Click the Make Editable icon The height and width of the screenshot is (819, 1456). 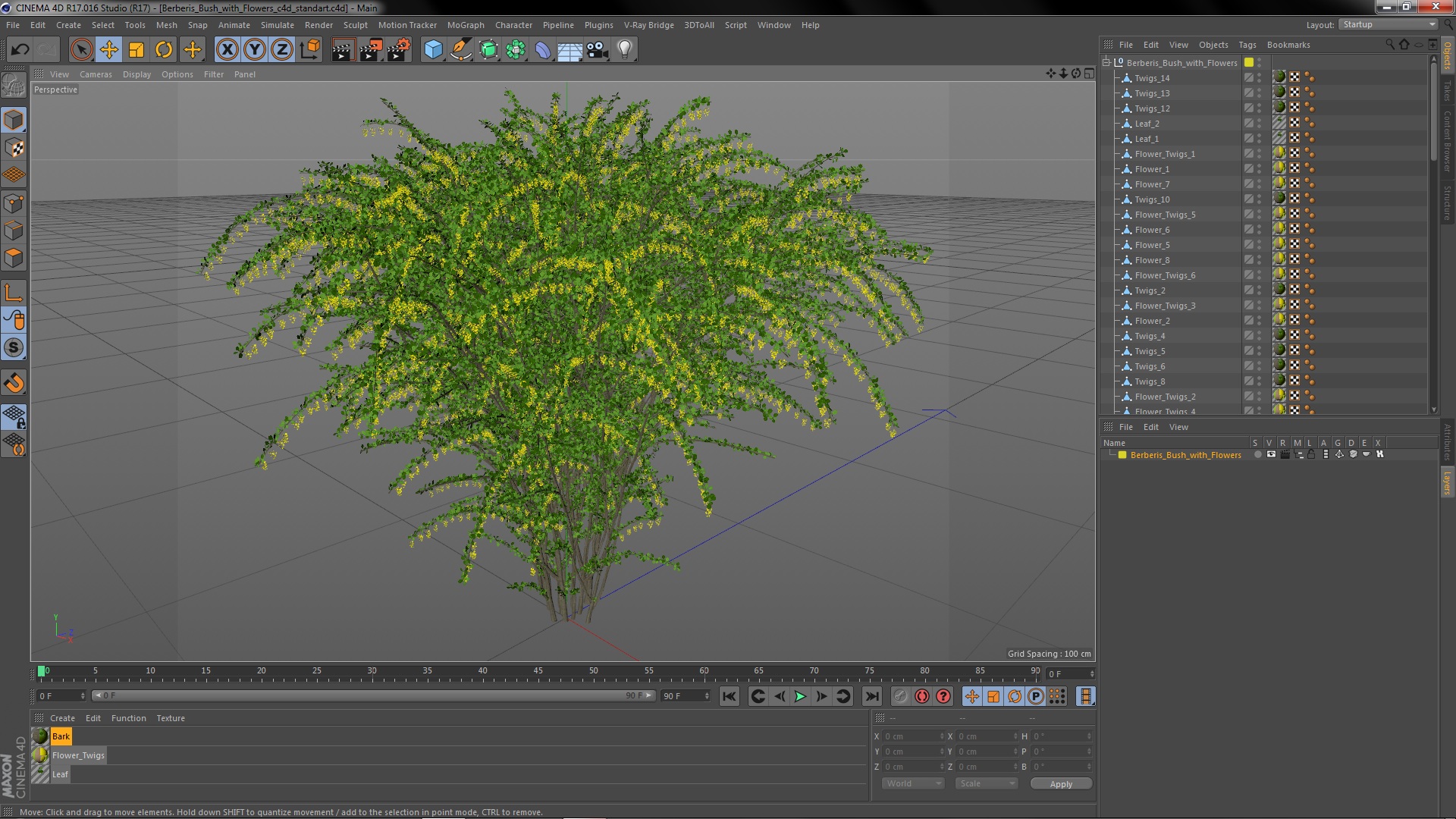click(x=14, y=86)
